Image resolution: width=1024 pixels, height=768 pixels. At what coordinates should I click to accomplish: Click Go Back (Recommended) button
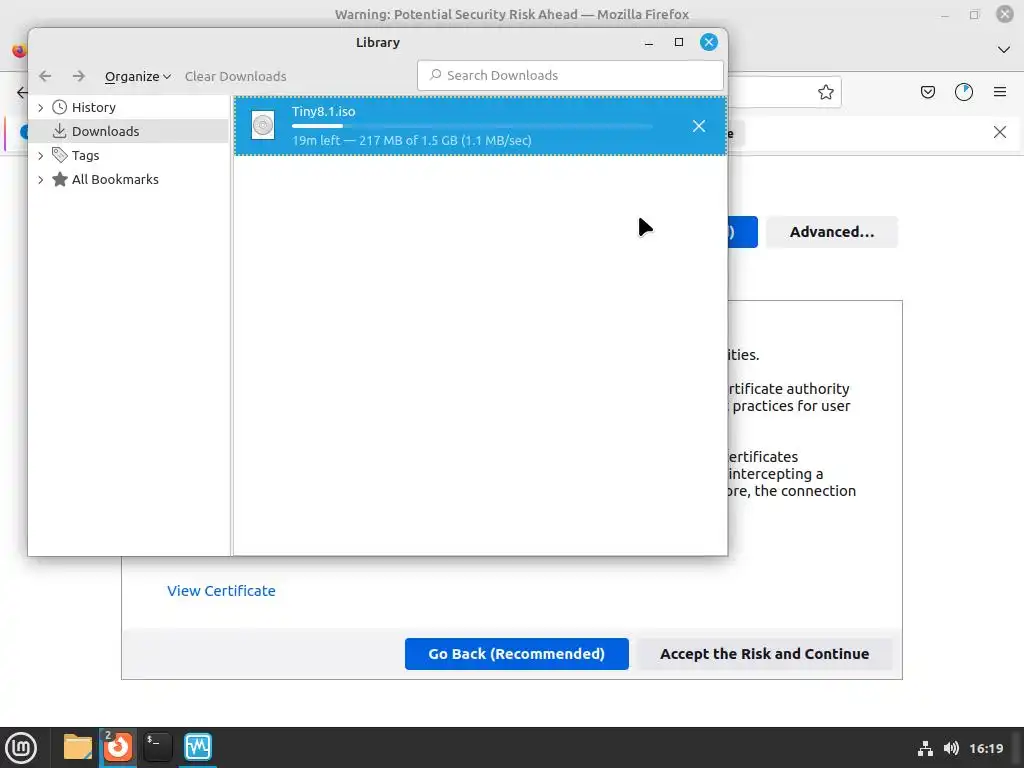(x=517, y=654)
